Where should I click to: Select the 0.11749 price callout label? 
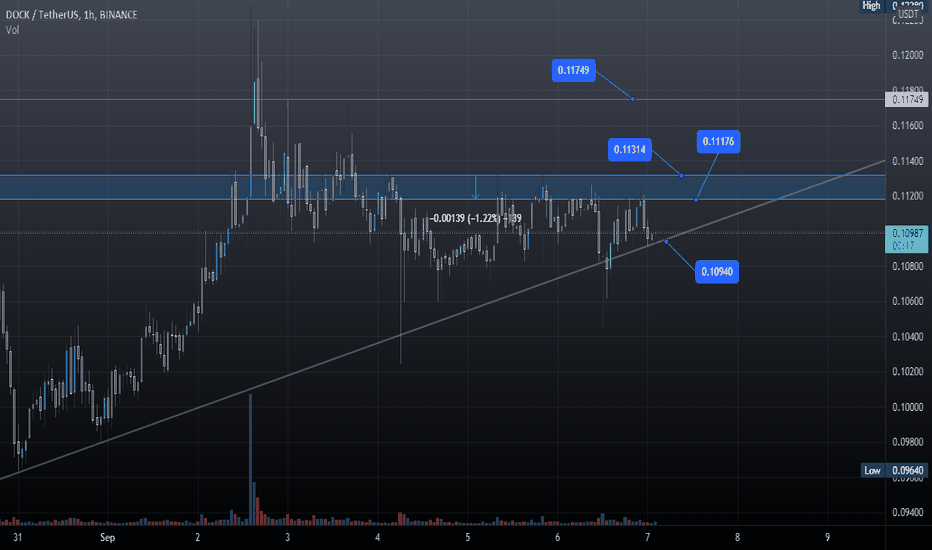click(574, 70)
